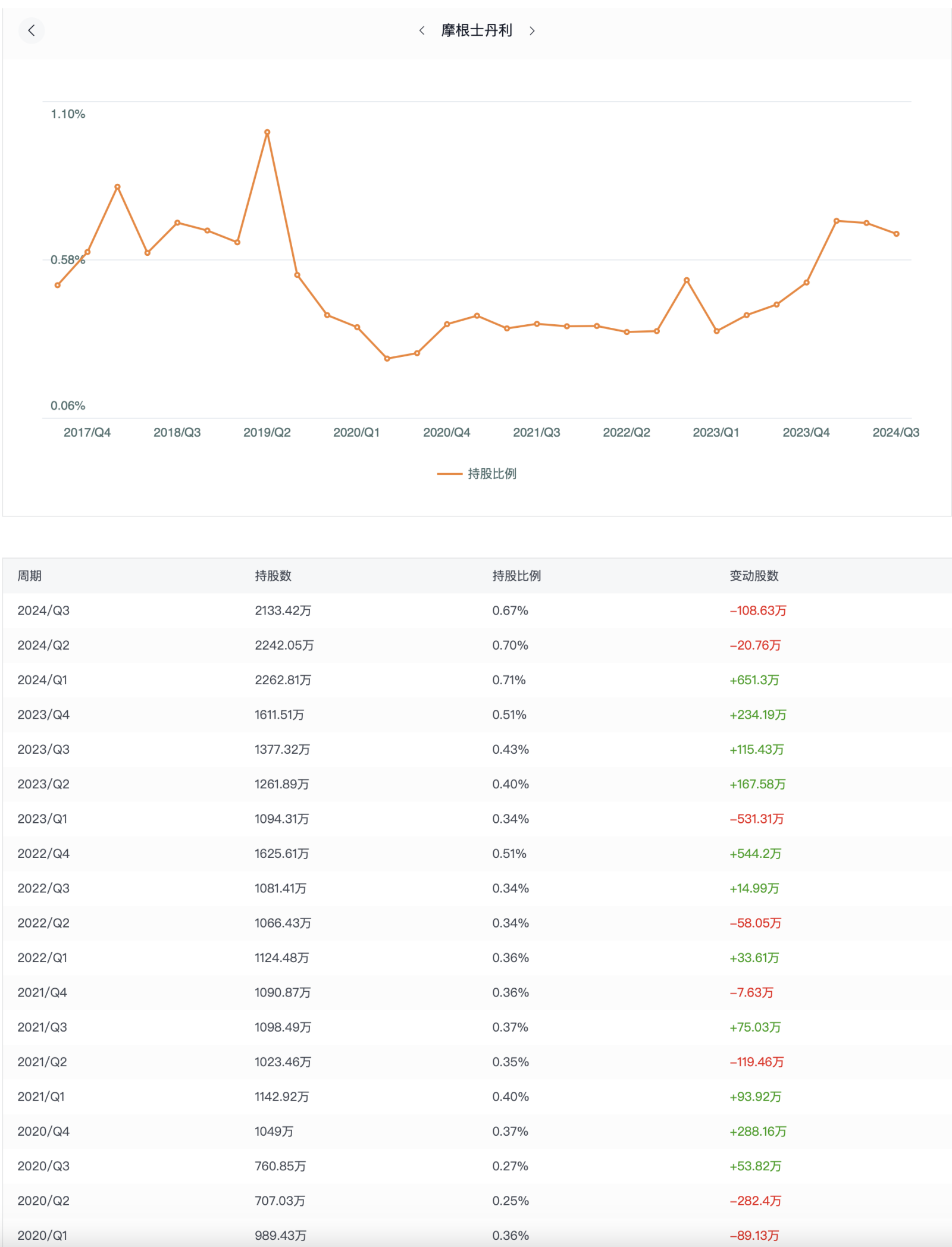This screenshot has height=1247, width=952.
Task: Select the 2023/Q1 period cell
Action: point(42,819)
